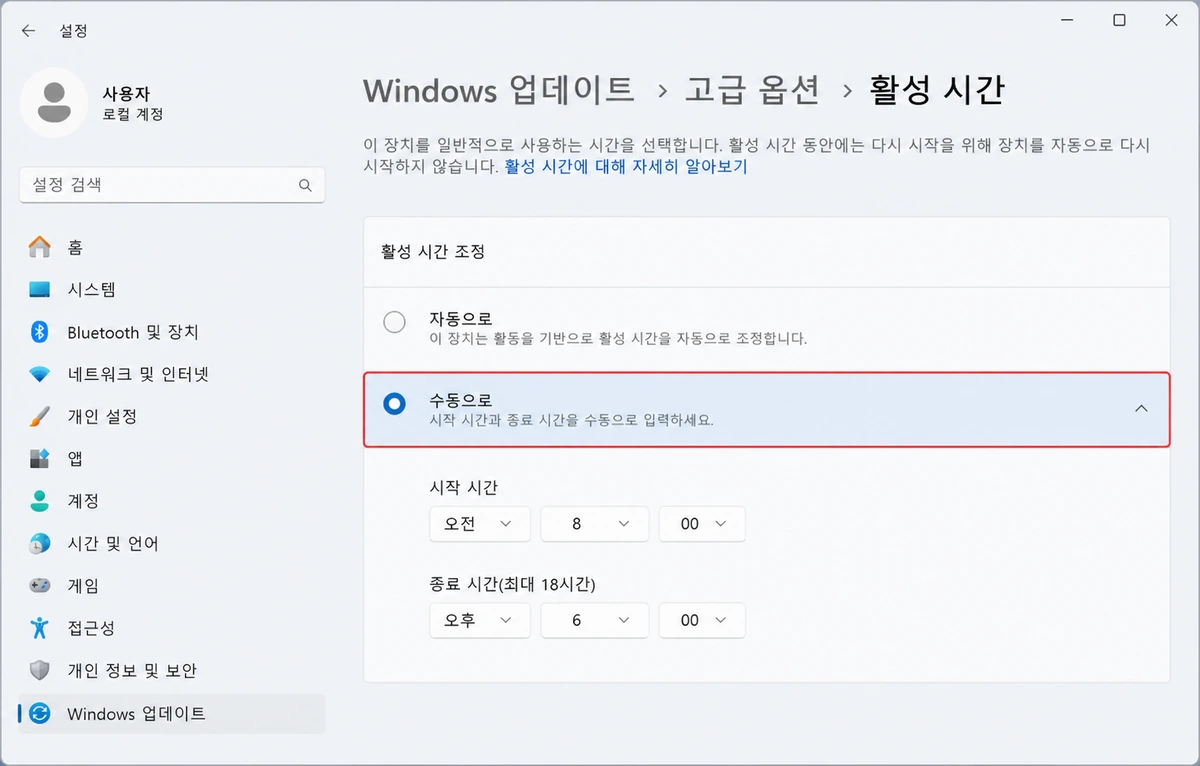
Task: Click the 접근성 accessibility figure icon
Action: tap(39, 628)
